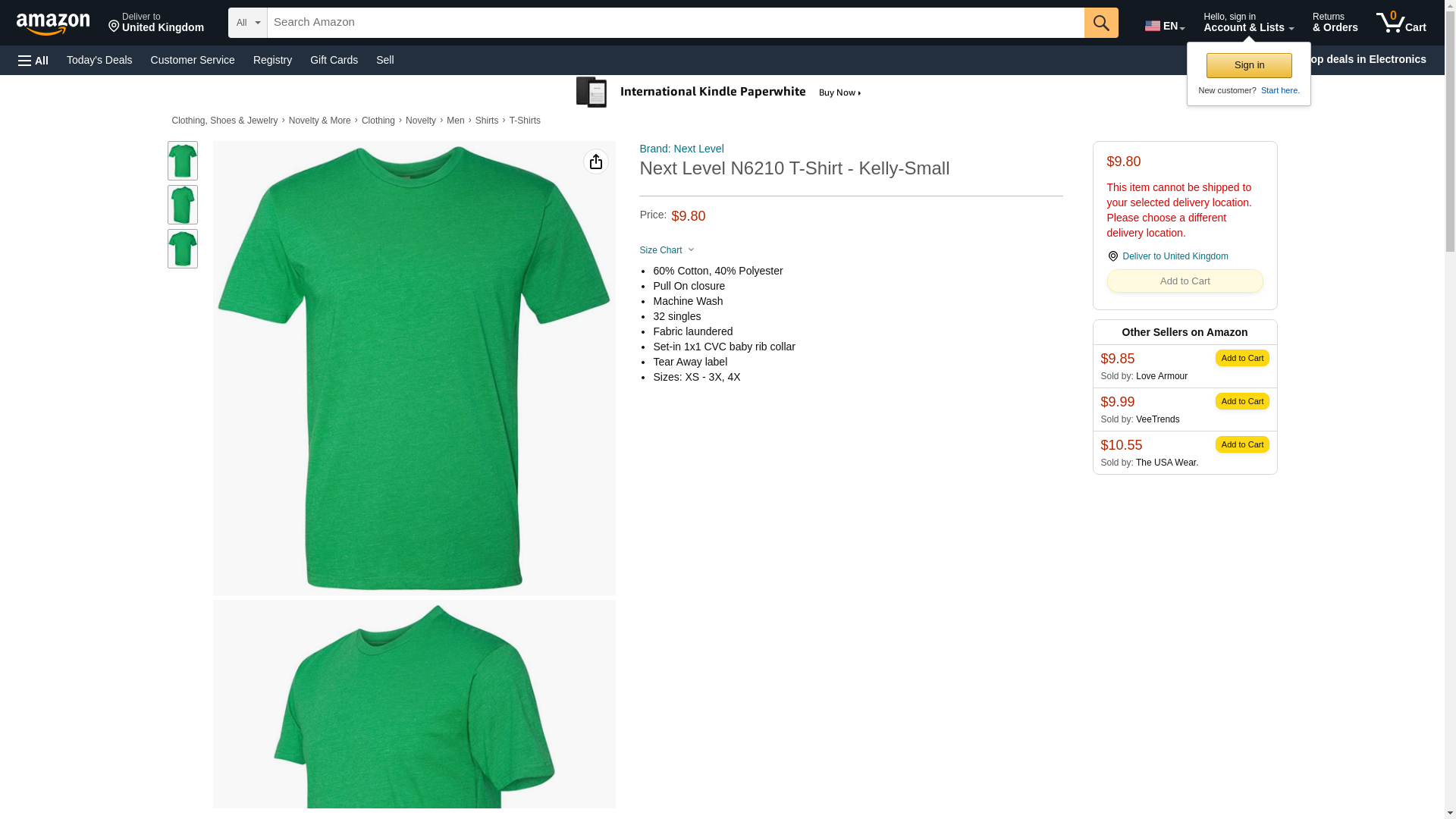Expand the Size Chart section
Viewport: 1456px width, 819px height.
pyautogui.click(x=667, y=250)
